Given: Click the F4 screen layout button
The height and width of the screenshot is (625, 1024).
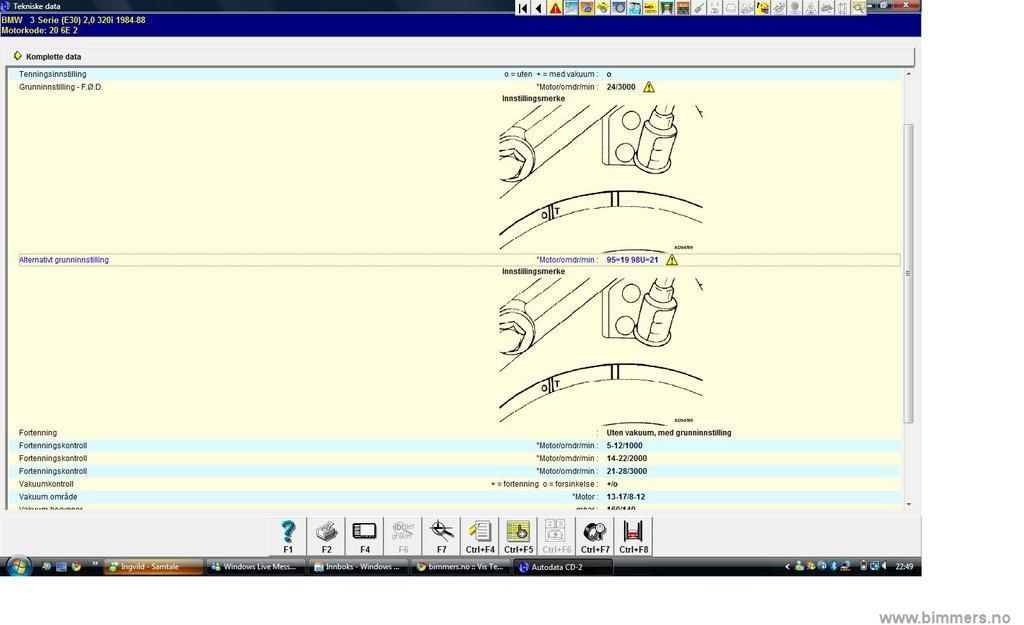Looking at the screenshot, I should point(364,536).
